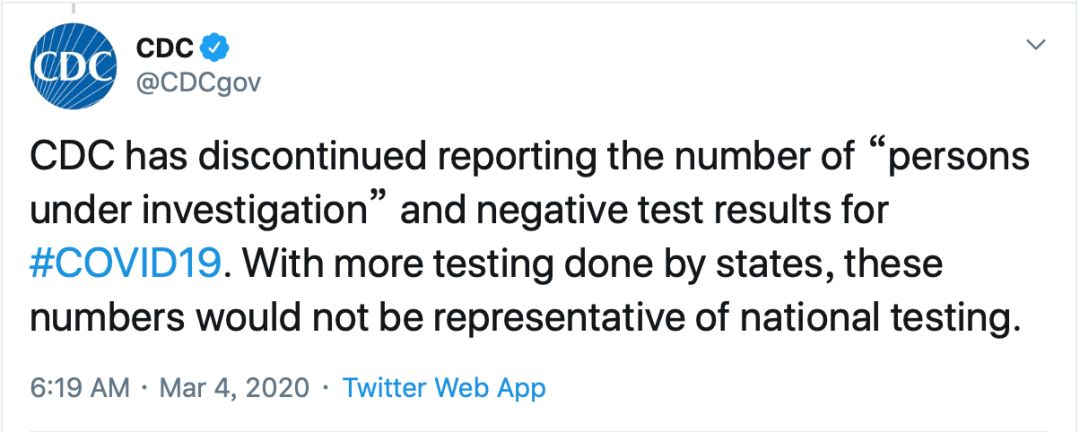Viewport: 1080px width, 432px height.
Task: Visit the @CDCgov handle
Action: coord(197,82)
